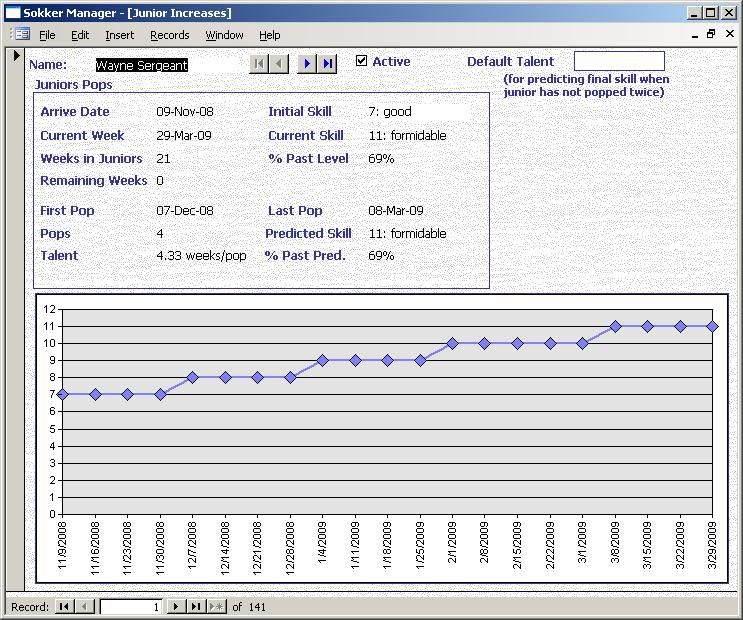Click the record number box

click(130, 607)
